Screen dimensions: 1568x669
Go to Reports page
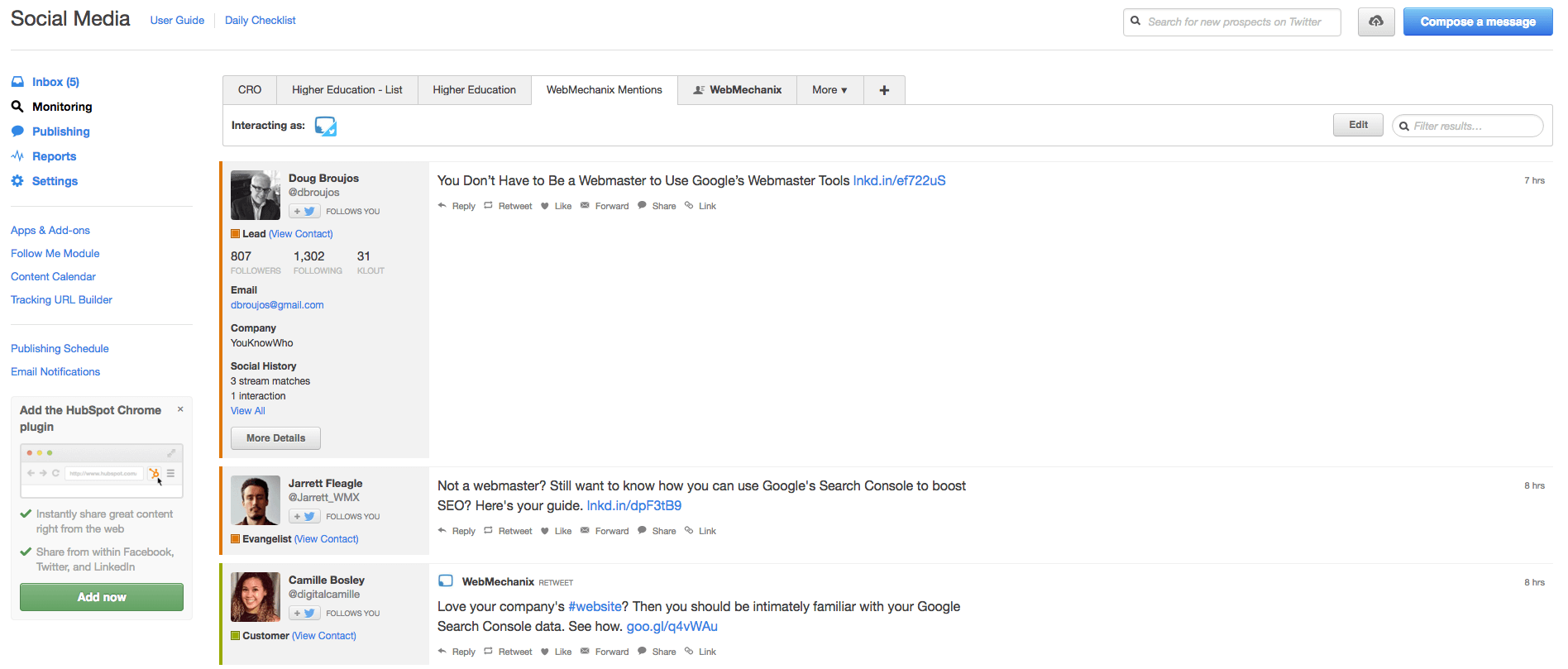click(x=54, y=156)
